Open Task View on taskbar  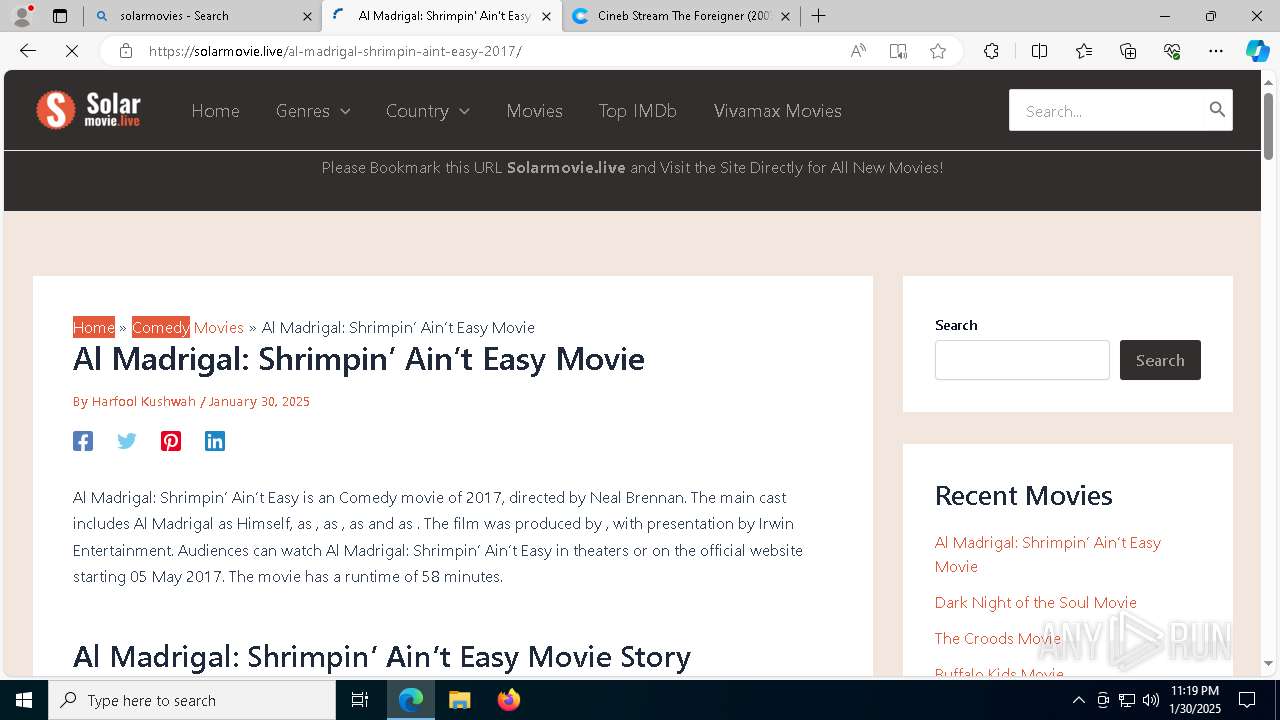pyautogui.click(x=360, y=700)
